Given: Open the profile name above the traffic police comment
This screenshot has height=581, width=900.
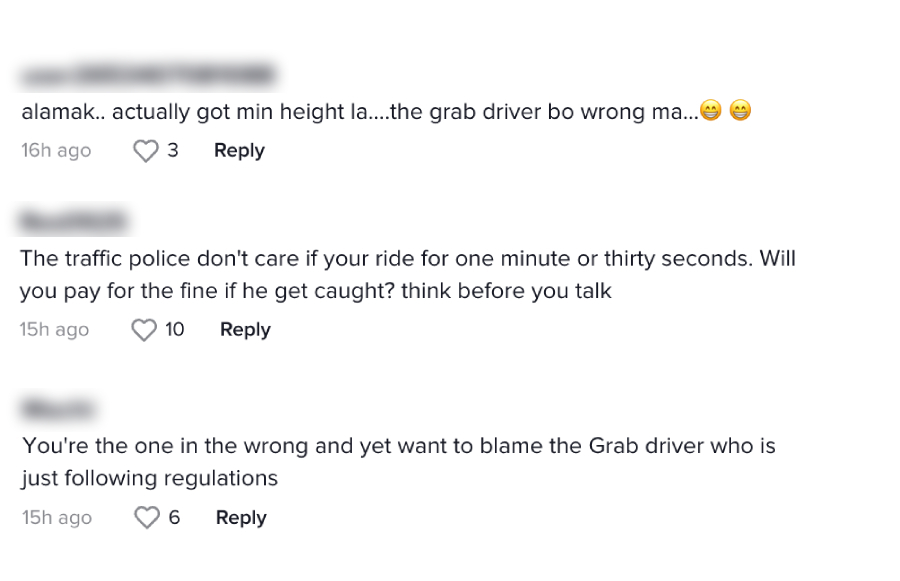Looking at the screenshot, I should click(x=76, y=221).
